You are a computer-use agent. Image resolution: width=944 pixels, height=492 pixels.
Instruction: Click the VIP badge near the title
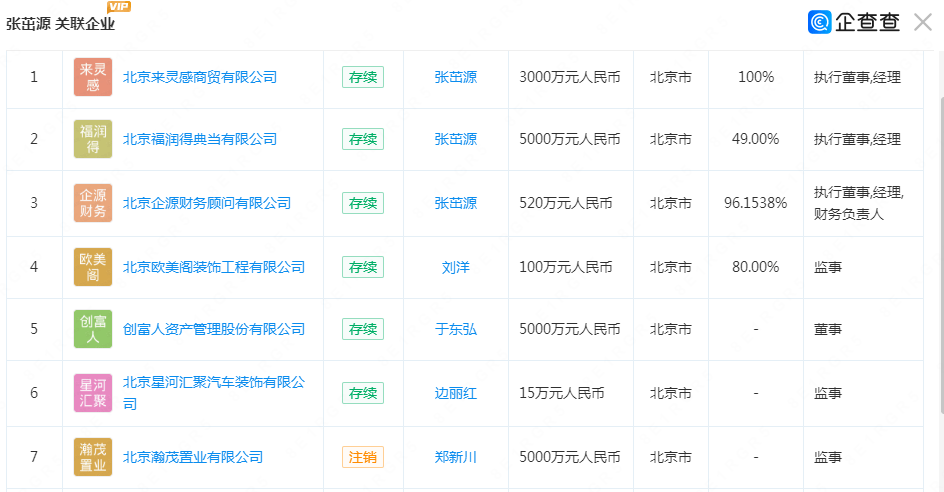pyautogui.click(x=119, y=7)
